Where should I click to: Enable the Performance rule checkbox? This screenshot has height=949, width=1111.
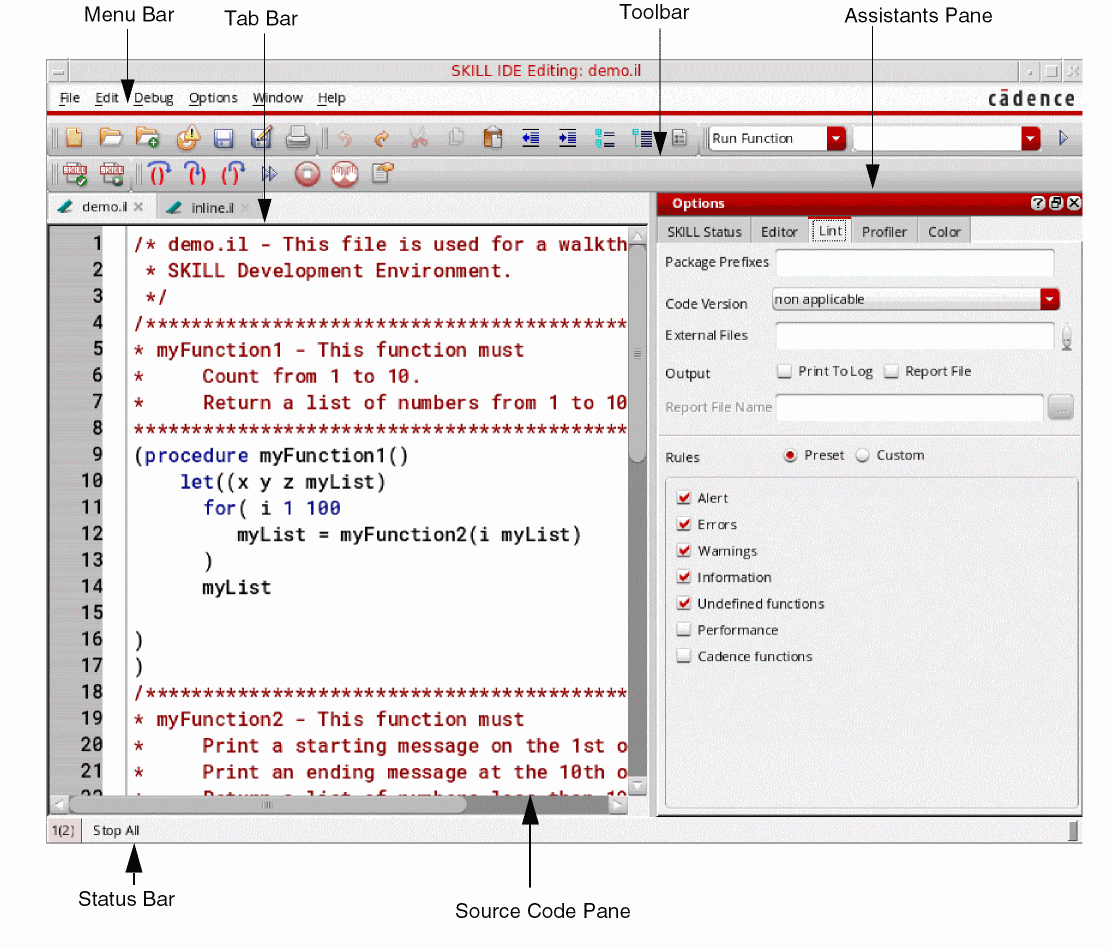pyautogui.click(x=684, y=630)
